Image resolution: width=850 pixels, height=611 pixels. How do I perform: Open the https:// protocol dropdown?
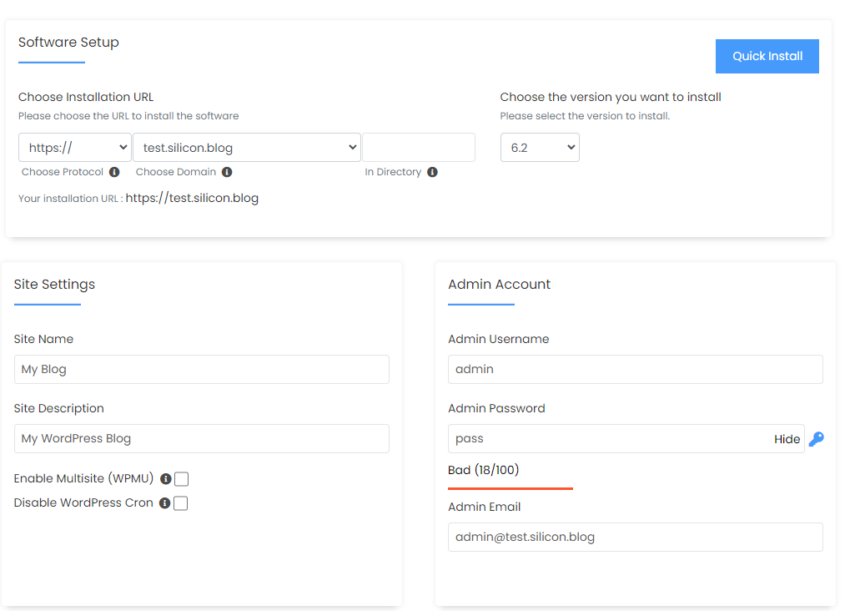pos(75,147)
